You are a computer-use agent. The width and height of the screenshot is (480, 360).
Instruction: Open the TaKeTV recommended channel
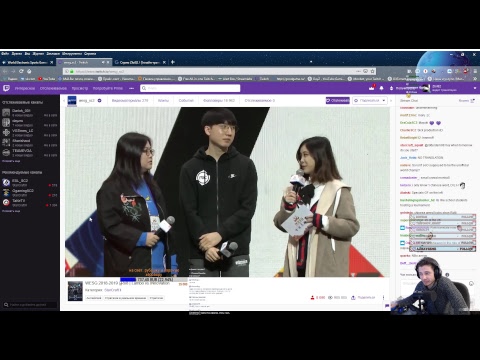pyautogui.click(x=29, y=202)
